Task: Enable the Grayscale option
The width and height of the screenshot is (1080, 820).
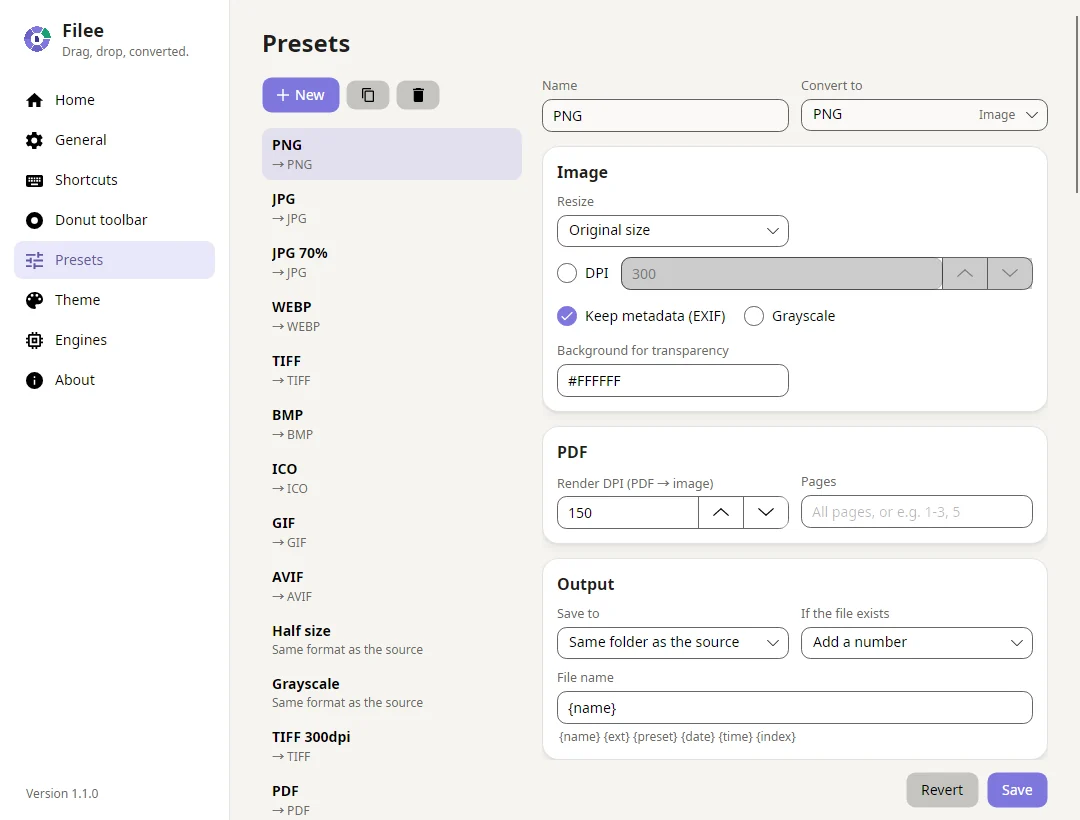Action: [754, 316]
